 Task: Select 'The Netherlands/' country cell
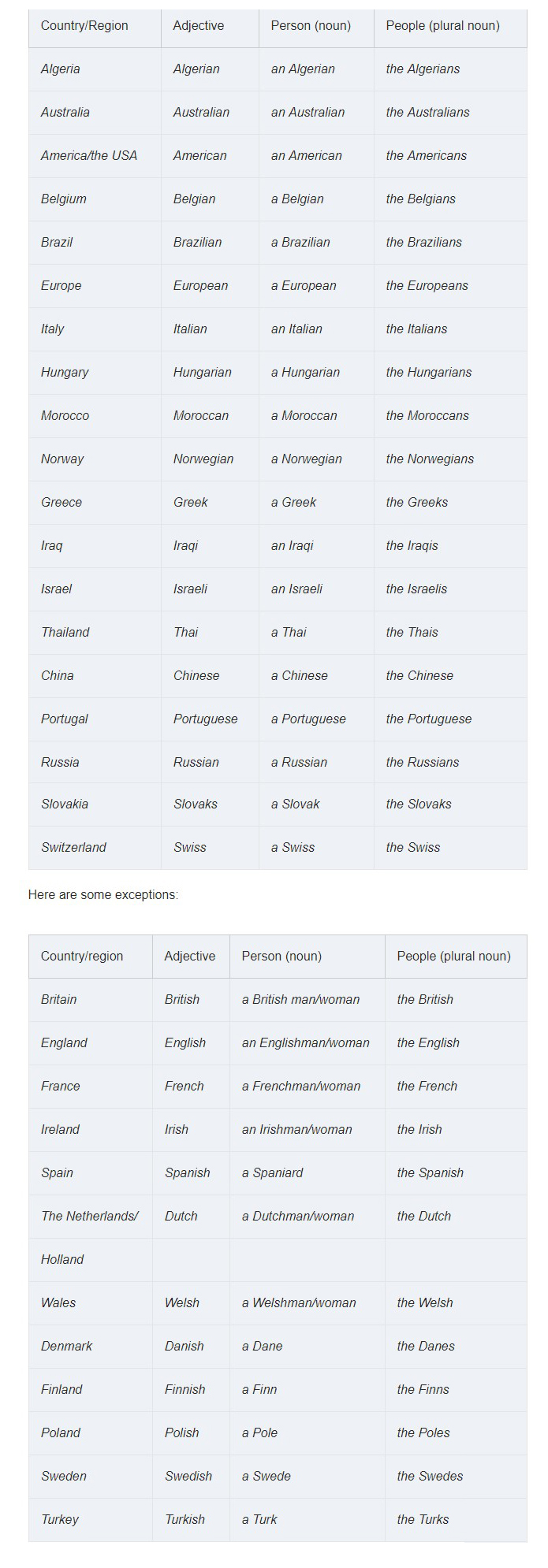coord(91,1217)
